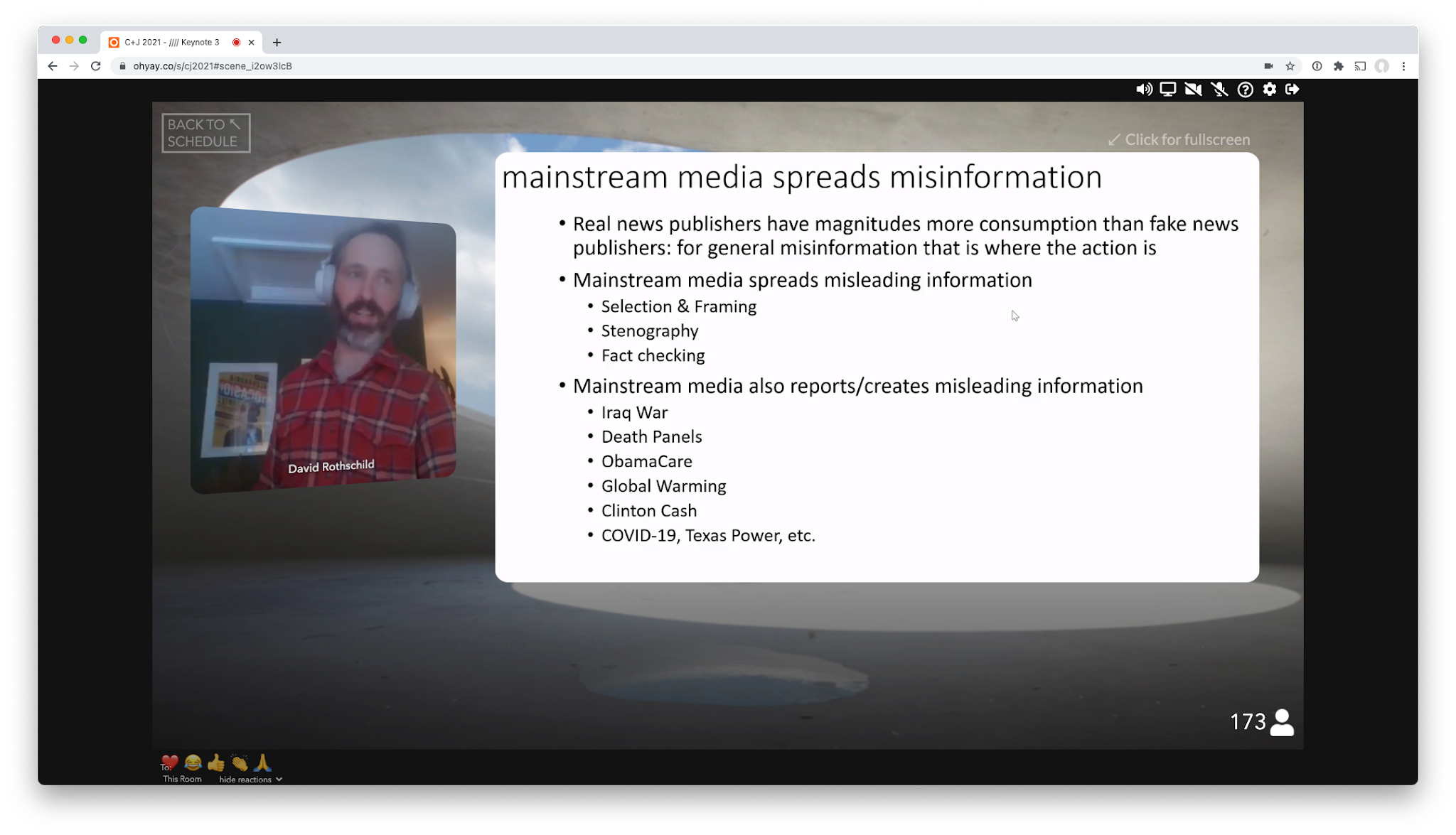Click the 'Click for fullscreen' link
This screenshot has width=1456, height=835.
1179,139
